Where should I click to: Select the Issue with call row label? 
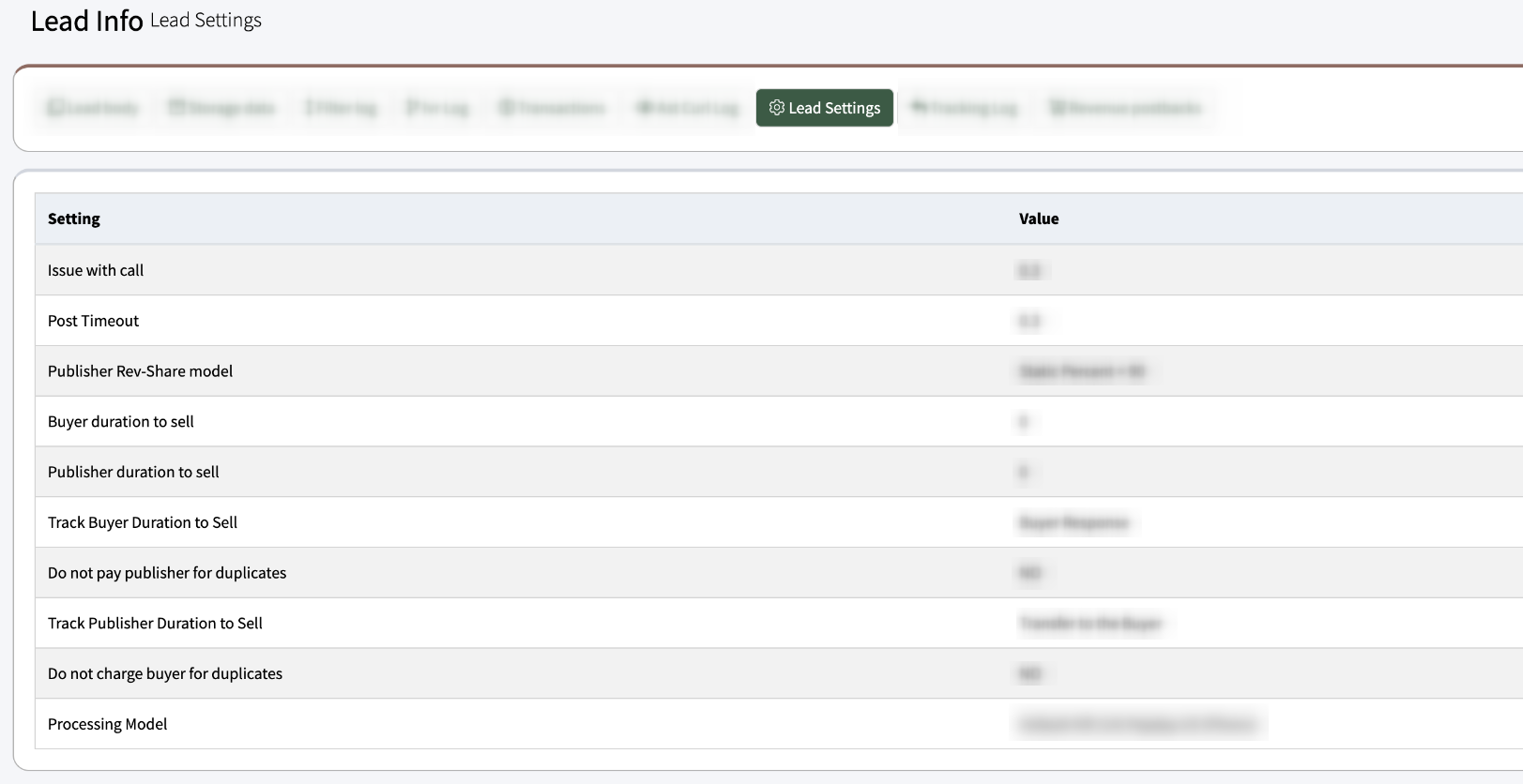(x=96, y=270)
